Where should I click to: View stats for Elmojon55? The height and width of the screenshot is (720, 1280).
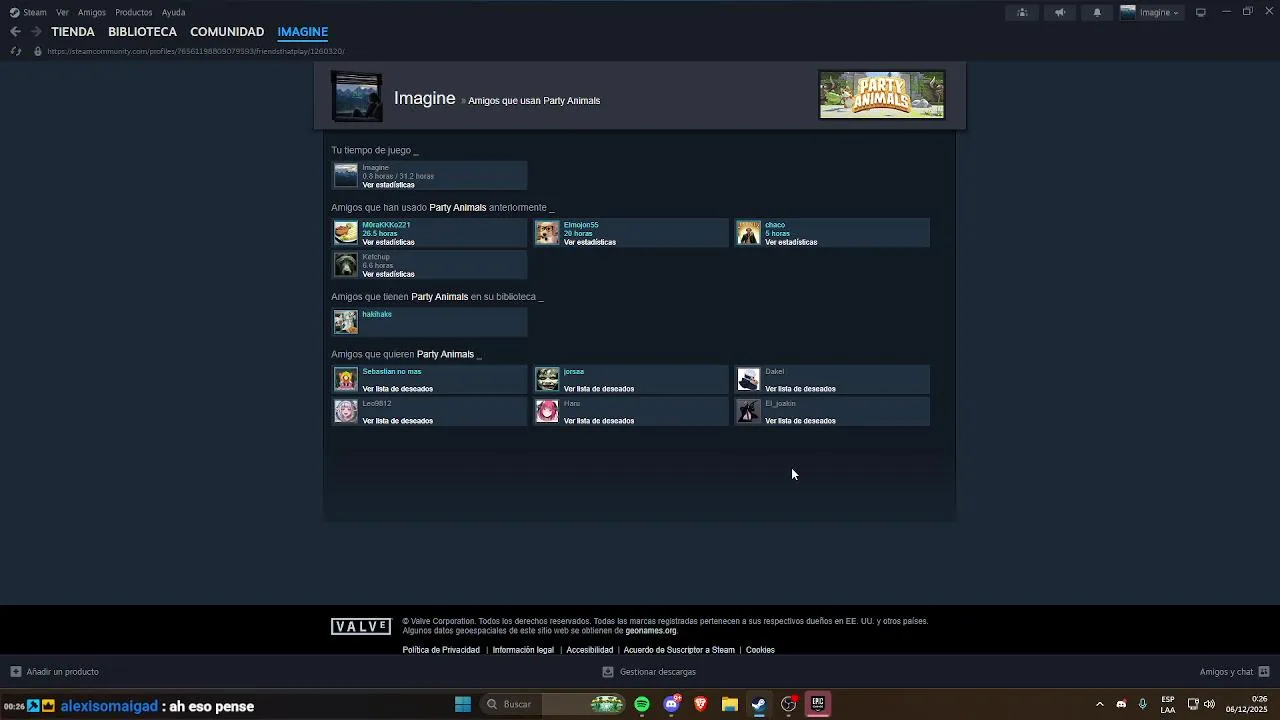(590, 242)
